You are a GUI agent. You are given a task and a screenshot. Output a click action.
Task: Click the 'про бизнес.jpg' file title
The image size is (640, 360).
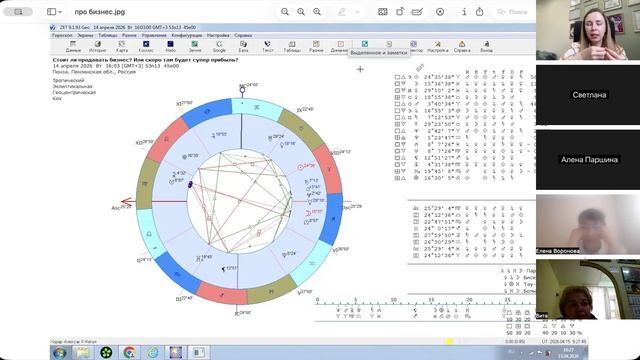(100, 12)
